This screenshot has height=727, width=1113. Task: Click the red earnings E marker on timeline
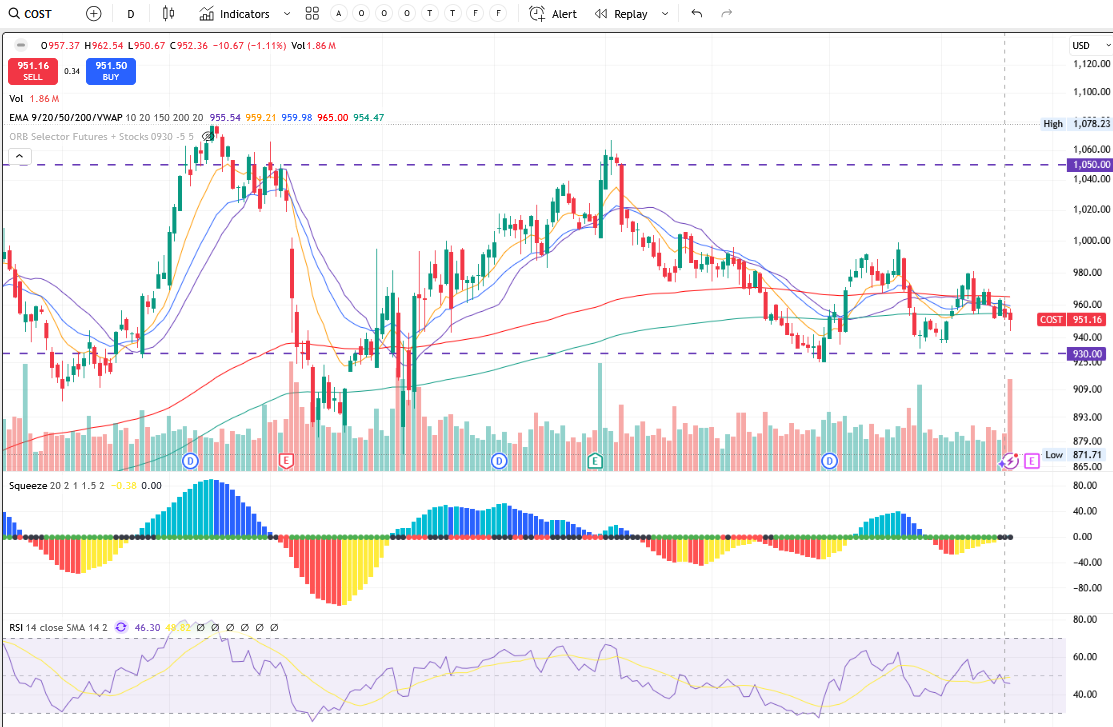(286, 460)
